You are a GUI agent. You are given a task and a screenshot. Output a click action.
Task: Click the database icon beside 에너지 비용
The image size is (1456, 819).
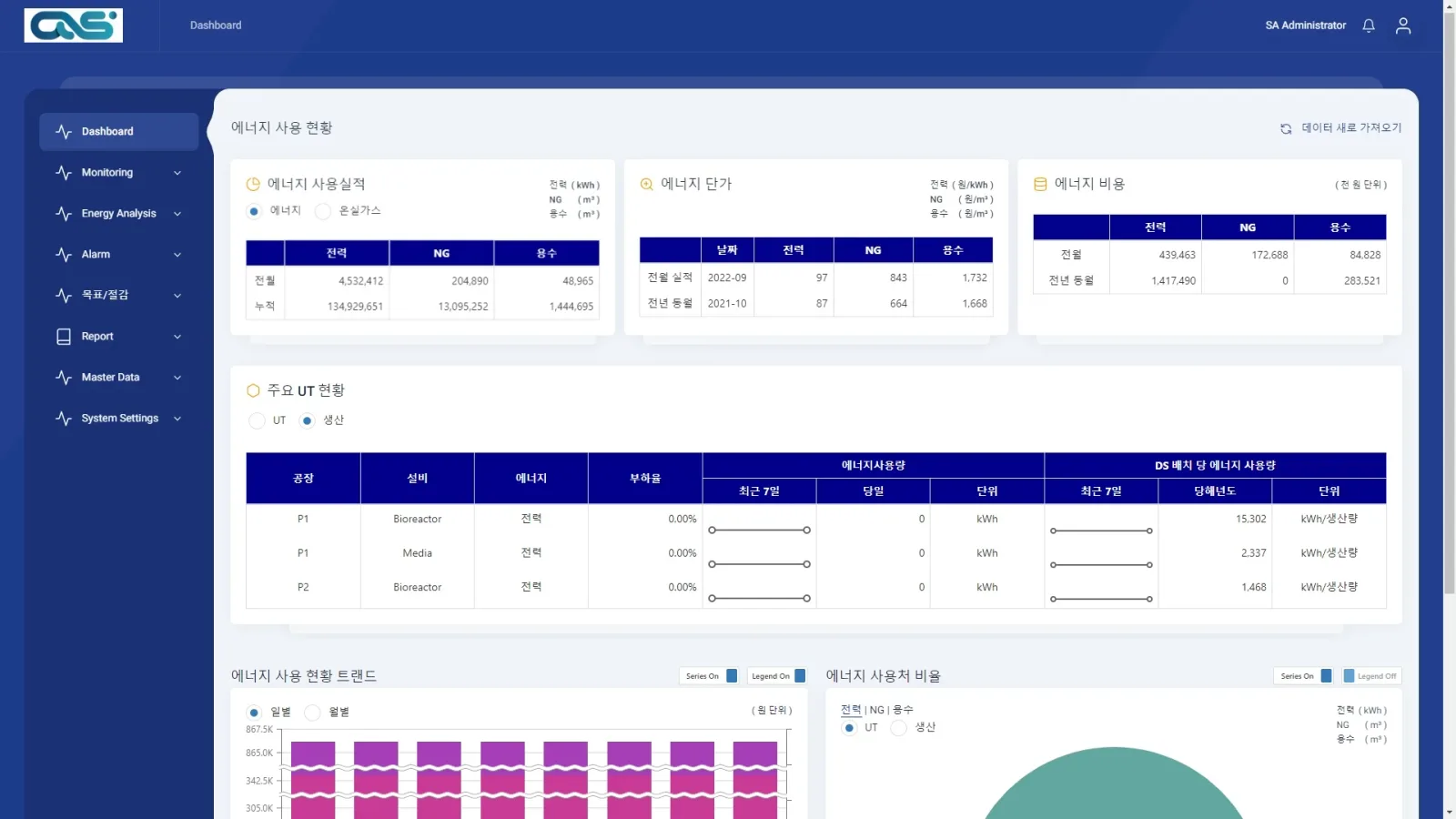1040,184
